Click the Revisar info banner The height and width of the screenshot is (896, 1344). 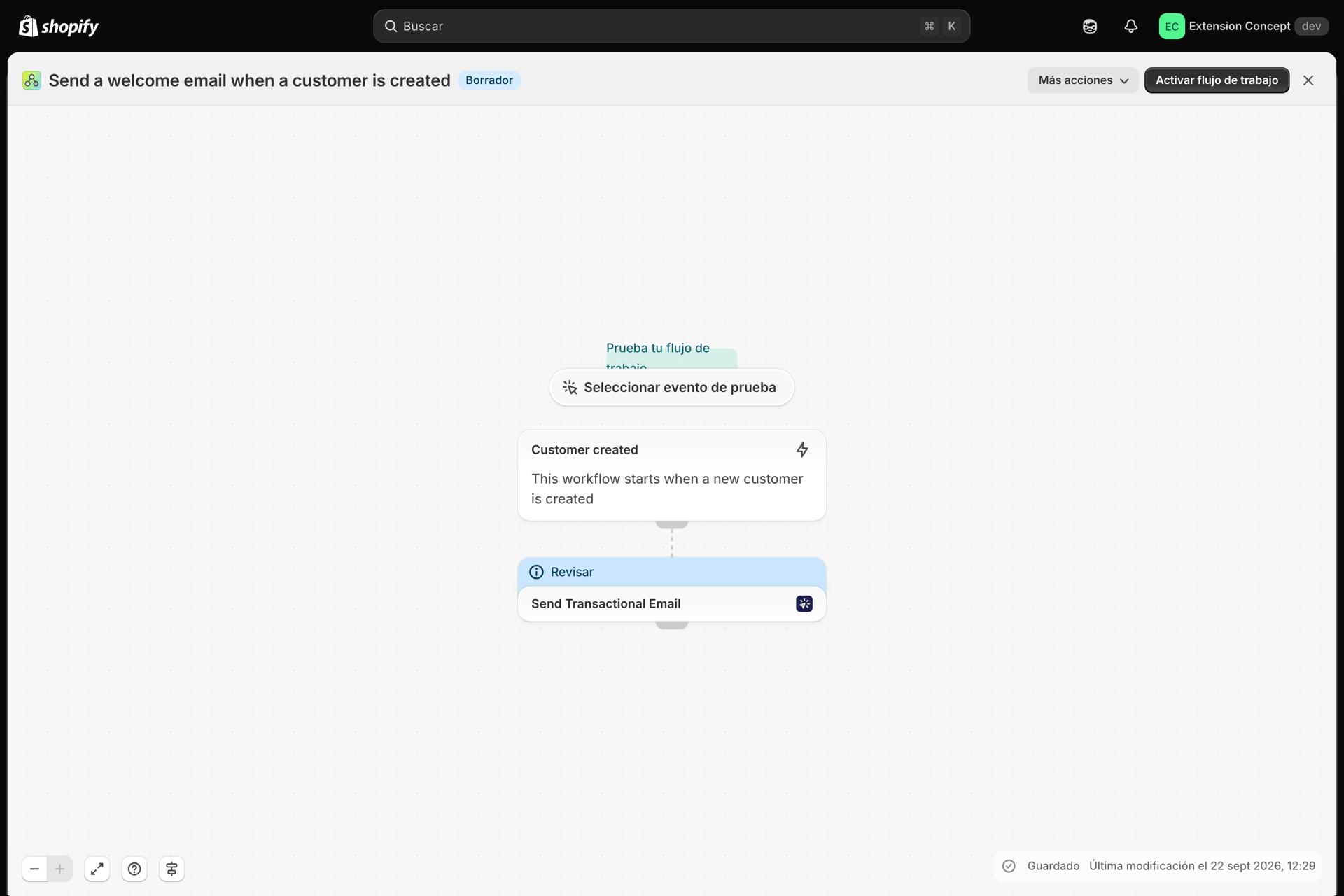(671, 572)
